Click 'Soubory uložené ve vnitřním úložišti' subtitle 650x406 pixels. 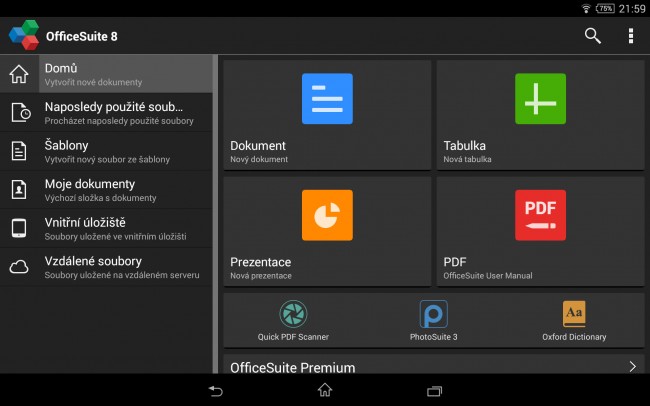coord(115,236)
